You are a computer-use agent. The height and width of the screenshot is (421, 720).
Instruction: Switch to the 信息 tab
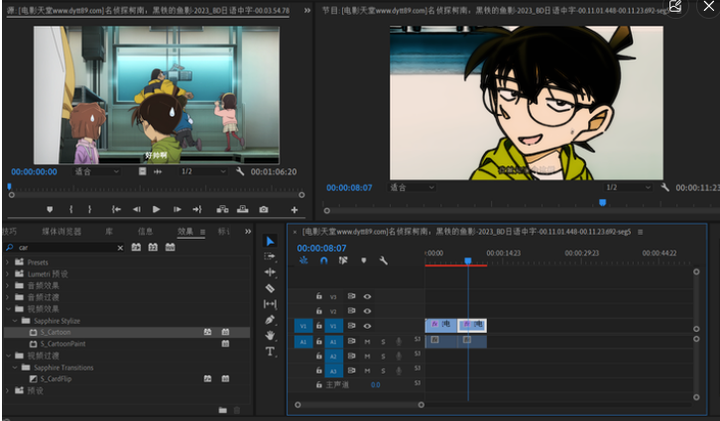coord(145,231)
